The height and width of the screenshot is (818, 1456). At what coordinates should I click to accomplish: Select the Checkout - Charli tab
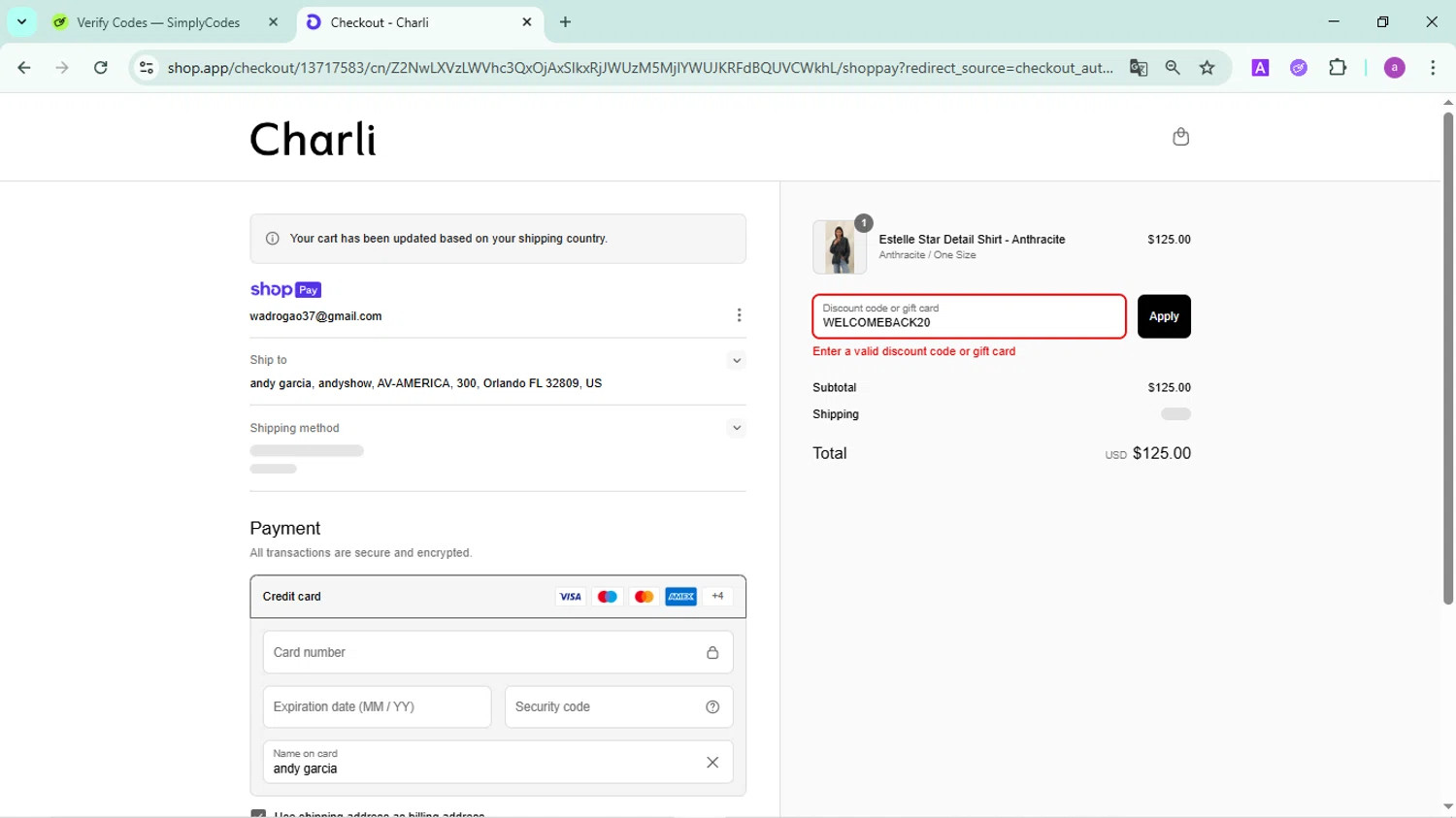[418, 22]
